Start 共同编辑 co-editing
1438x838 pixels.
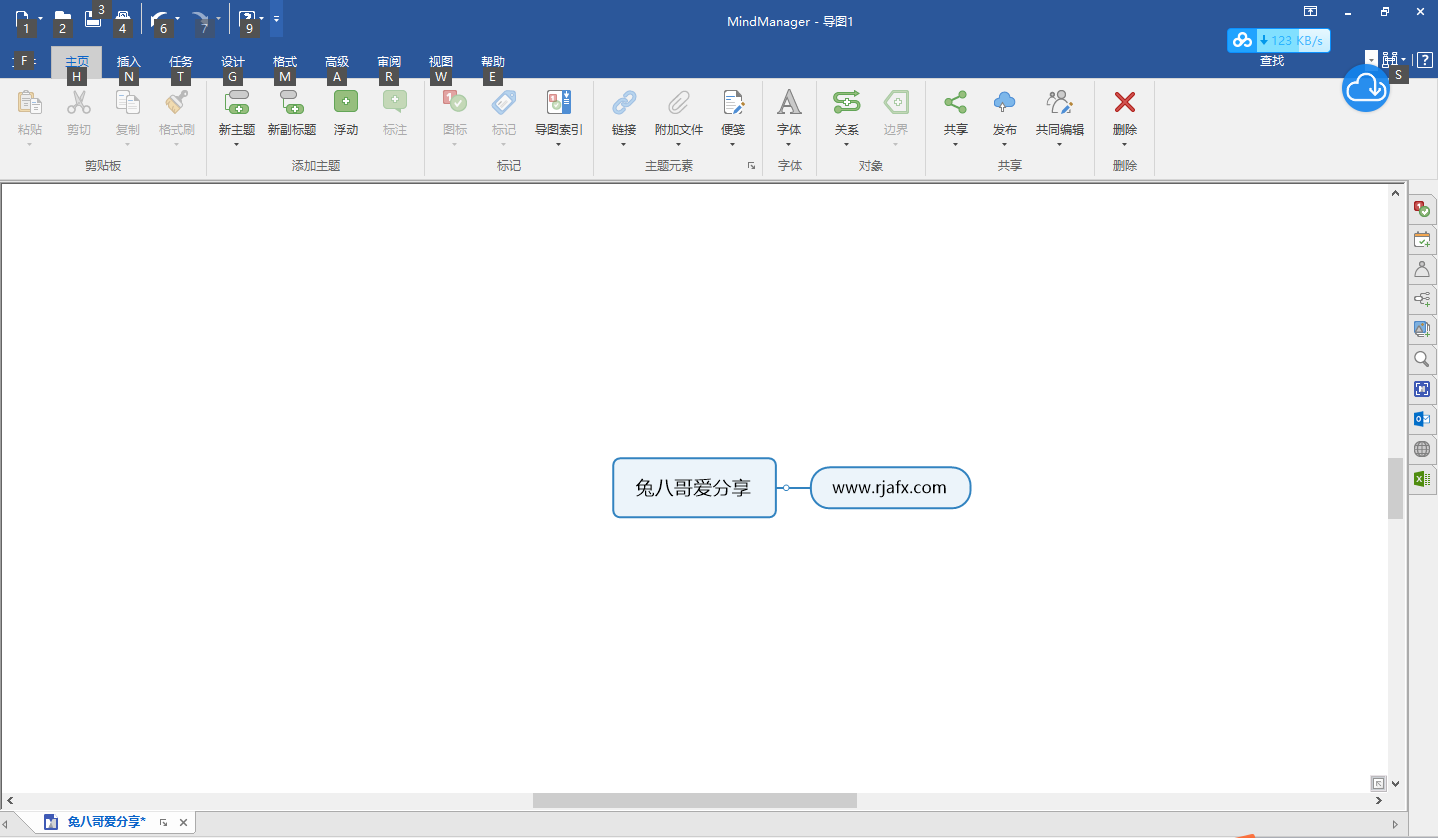tap(1058, 113)
